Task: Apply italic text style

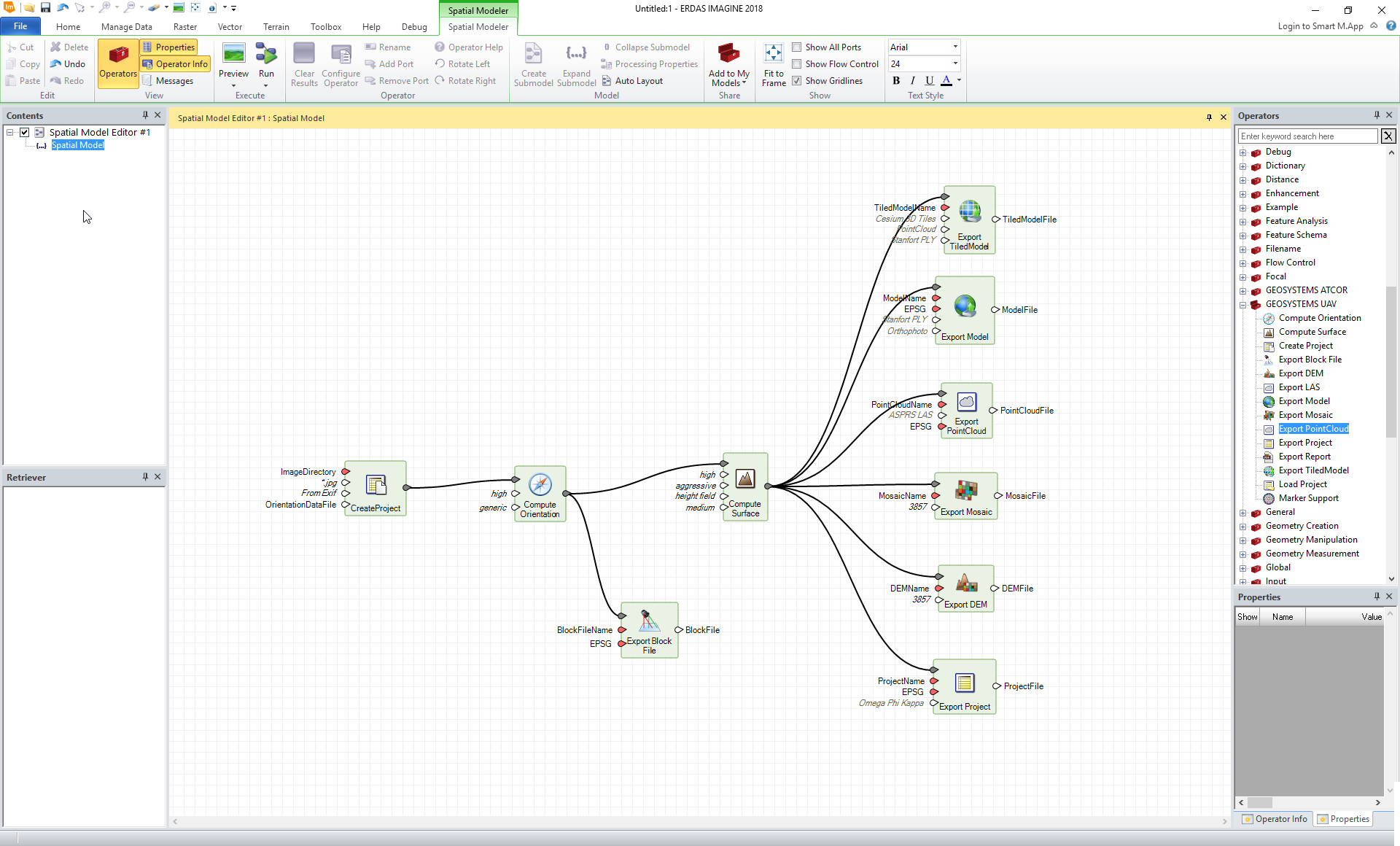Action: tap(913, 80)
